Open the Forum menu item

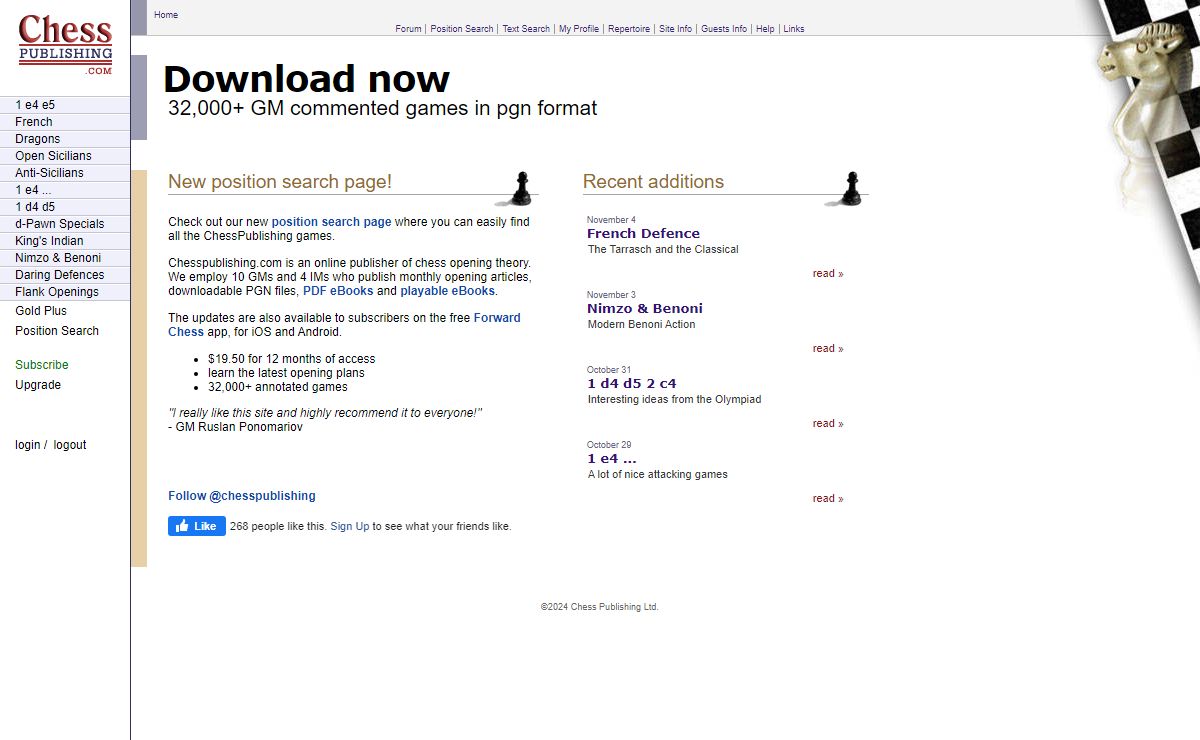(x=408, y=29)
